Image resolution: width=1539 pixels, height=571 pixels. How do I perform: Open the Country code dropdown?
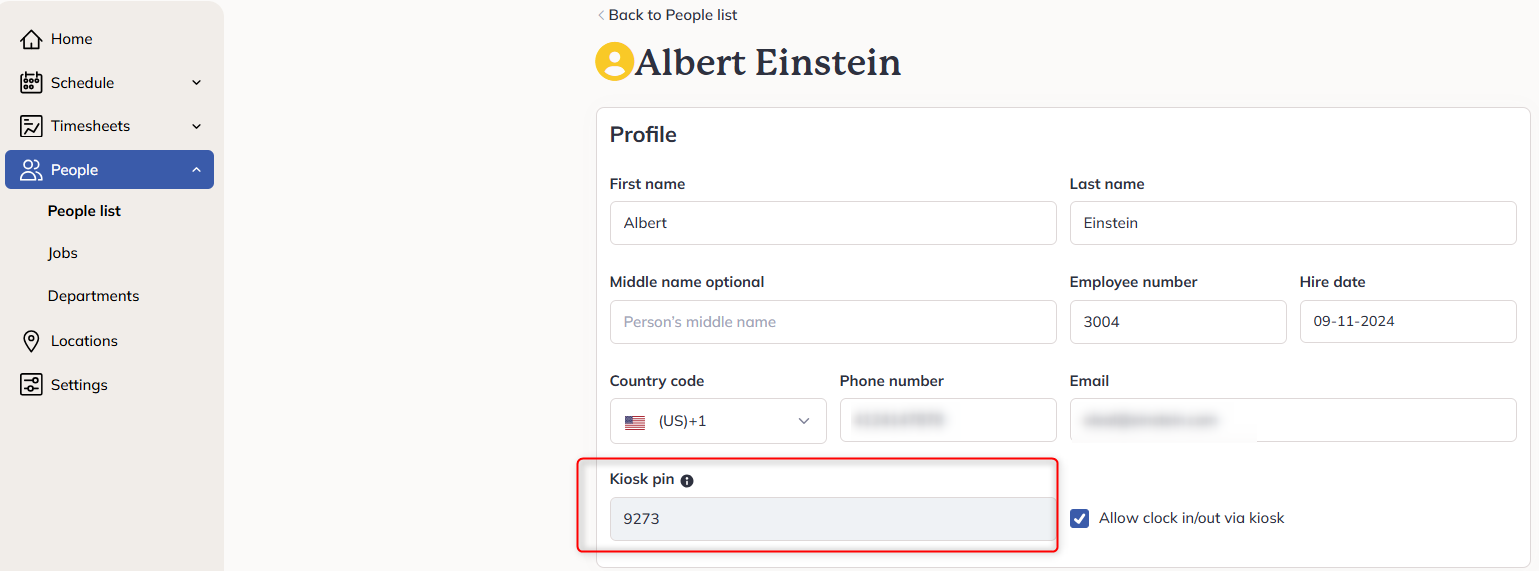pos(718,421)
